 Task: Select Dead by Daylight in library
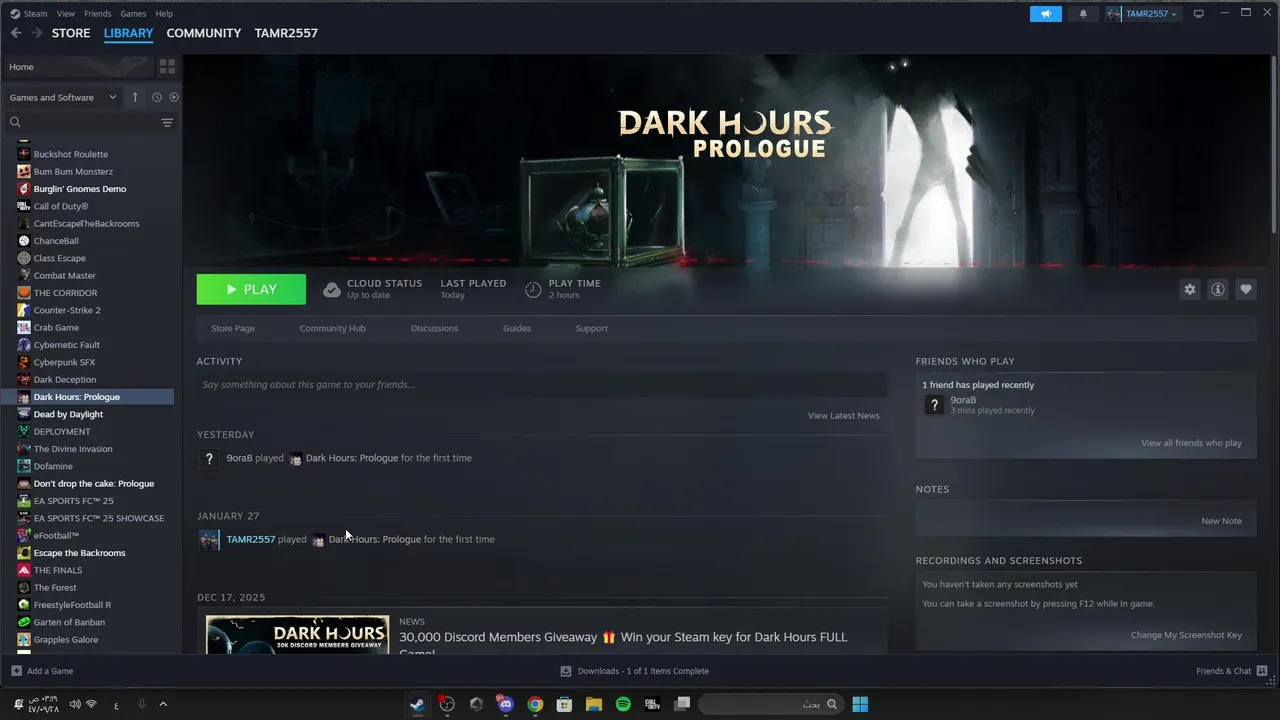68,414
